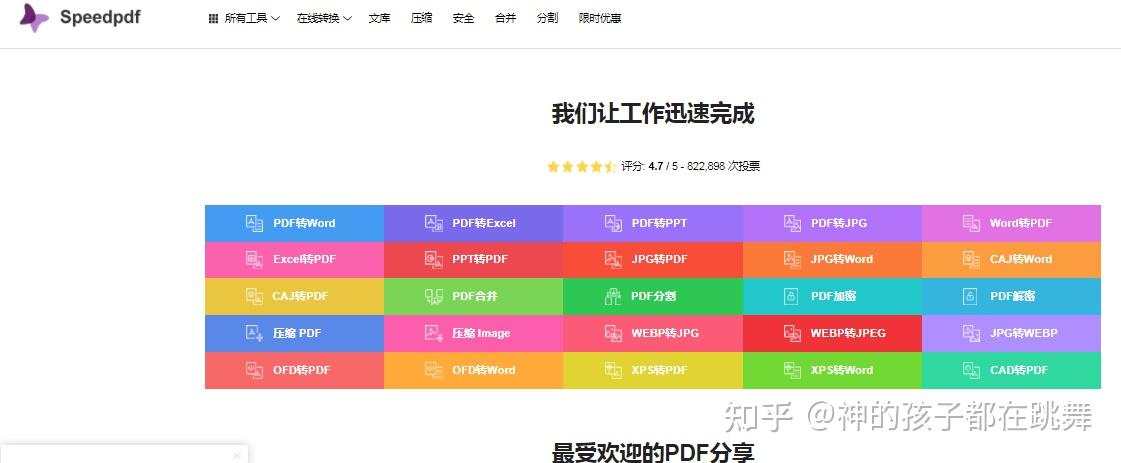Open the XPS转Word tool
Screen dimensions: 1121x463
click(832, 370)
